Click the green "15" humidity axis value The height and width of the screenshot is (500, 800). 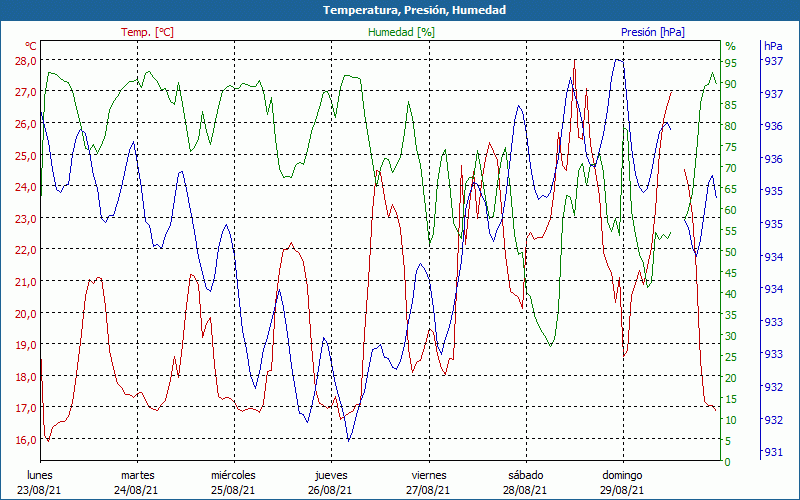(731, 399)
